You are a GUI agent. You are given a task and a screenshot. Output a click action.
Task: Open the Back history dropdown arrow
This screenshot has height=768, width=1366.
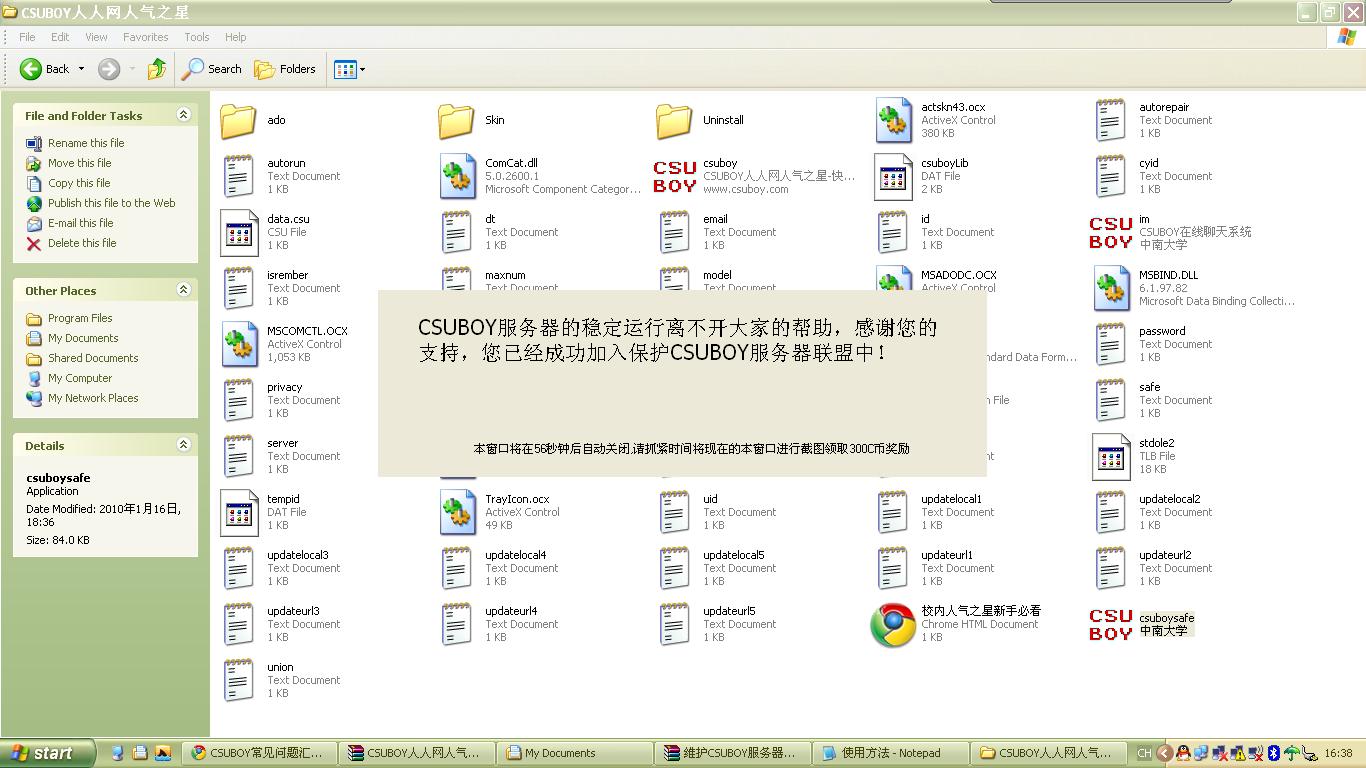click(x=81, y=69)
